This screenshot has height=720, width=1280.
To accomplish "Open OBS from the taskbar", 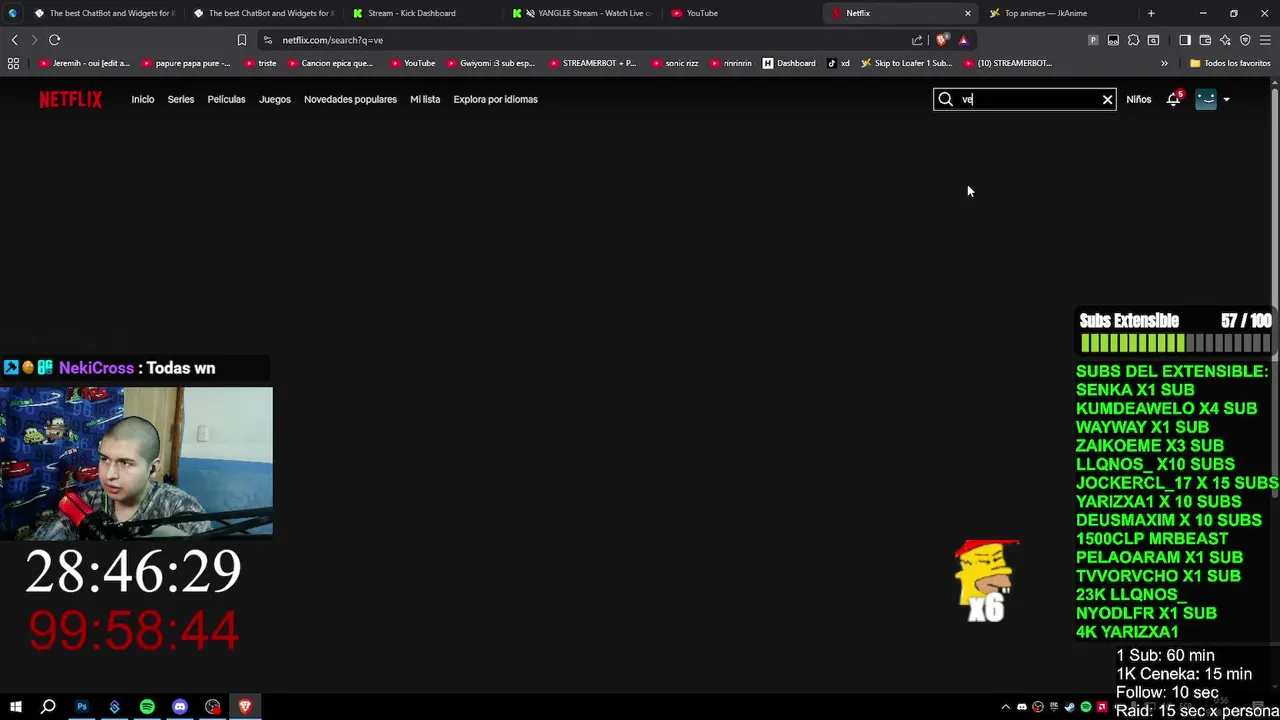I will click(x=213, y=707).
